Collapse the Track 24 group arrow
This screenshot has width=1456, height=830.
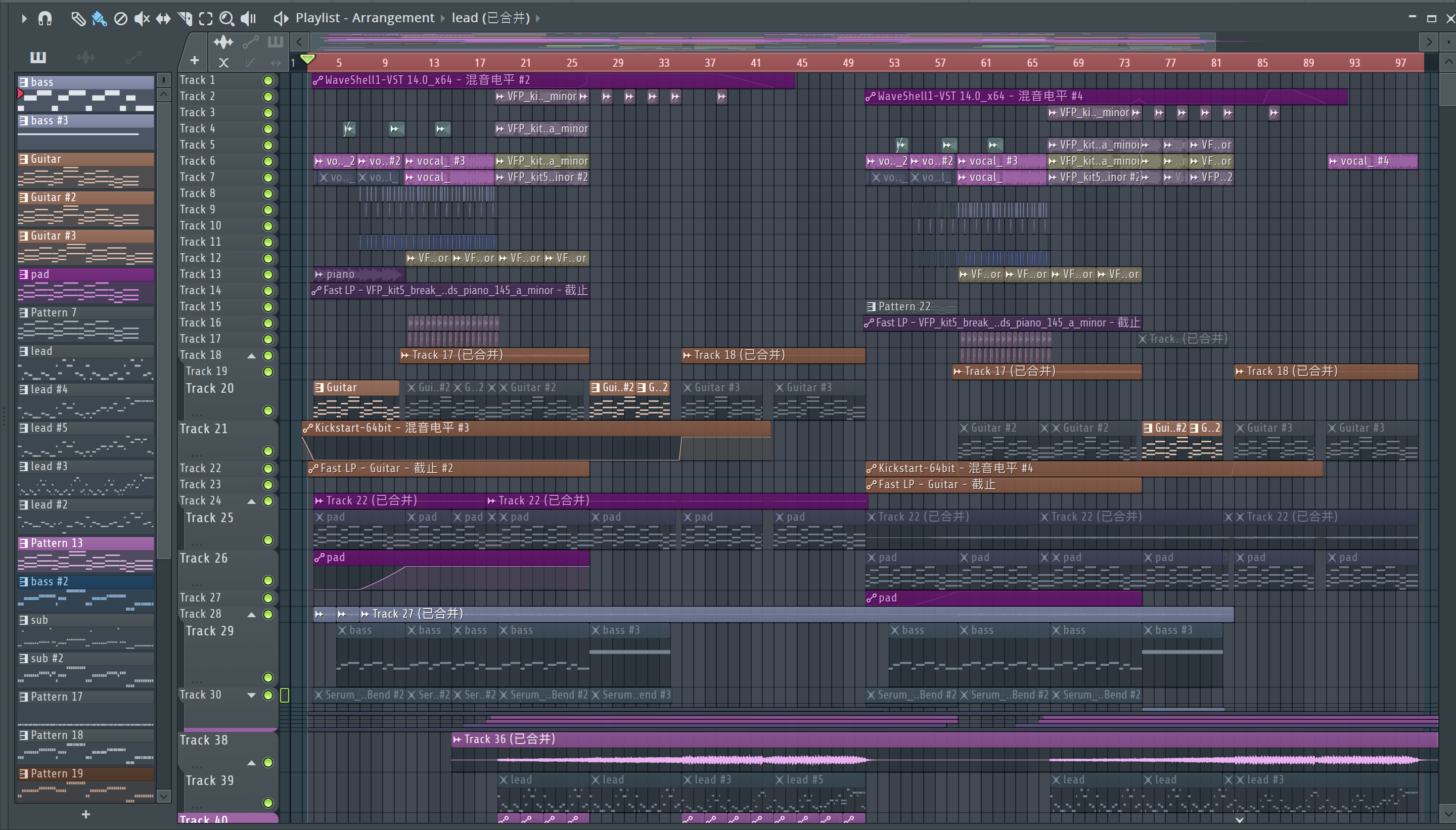coord(251,501)
